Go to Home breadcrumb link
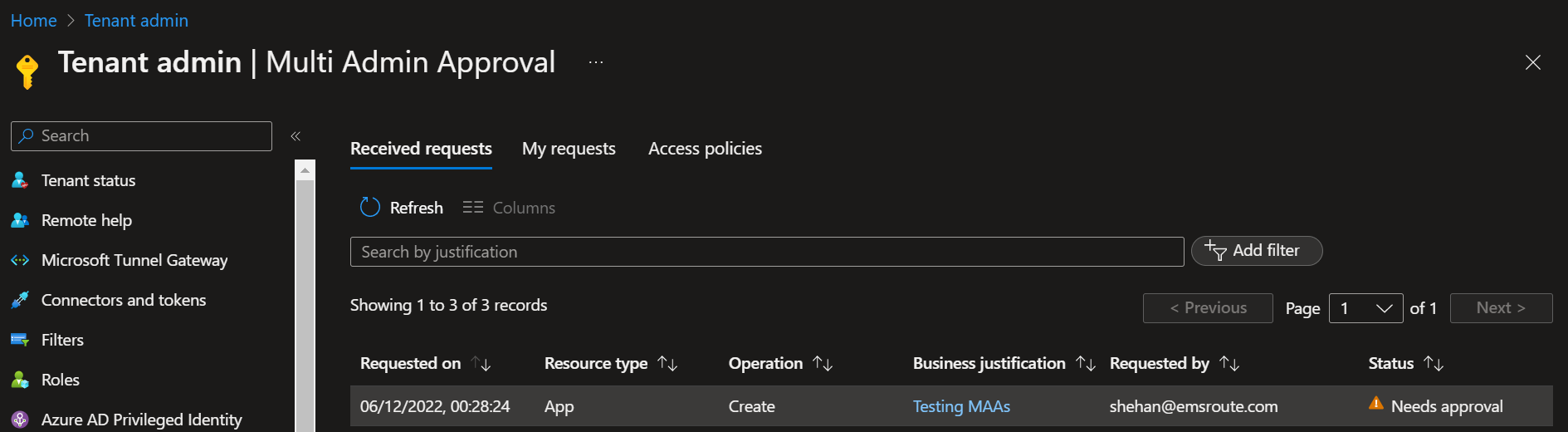Image resolution: width=1568 pixels, height=432 pixels. pos(34,21)
